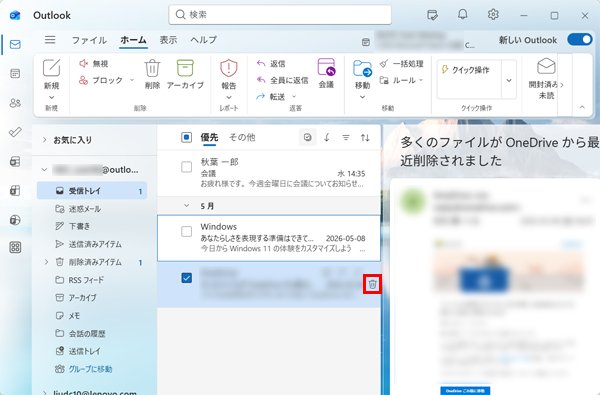This screenshot has height=395, width=600.
Task: Click the 全員に返信 reply all button
Action: point(282,80)
